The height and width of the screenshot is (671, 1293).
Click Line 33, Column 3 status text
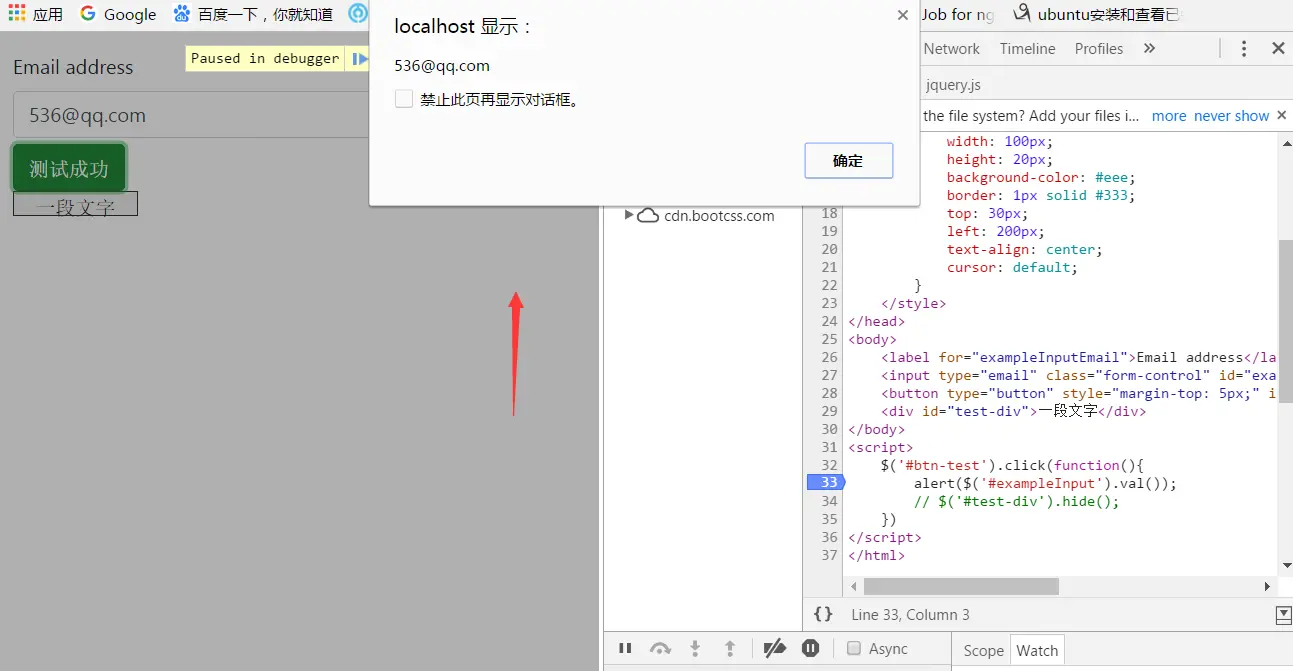click(910, 615)
